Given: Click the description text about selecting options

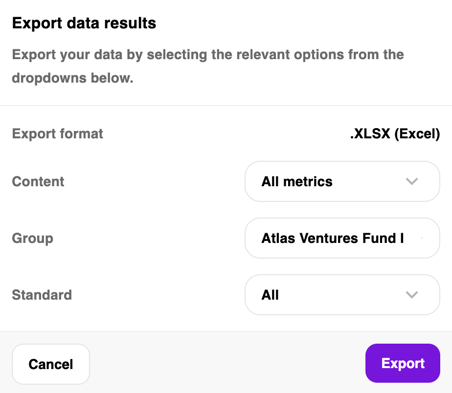Looking at the screenshot, I should 208,66.
